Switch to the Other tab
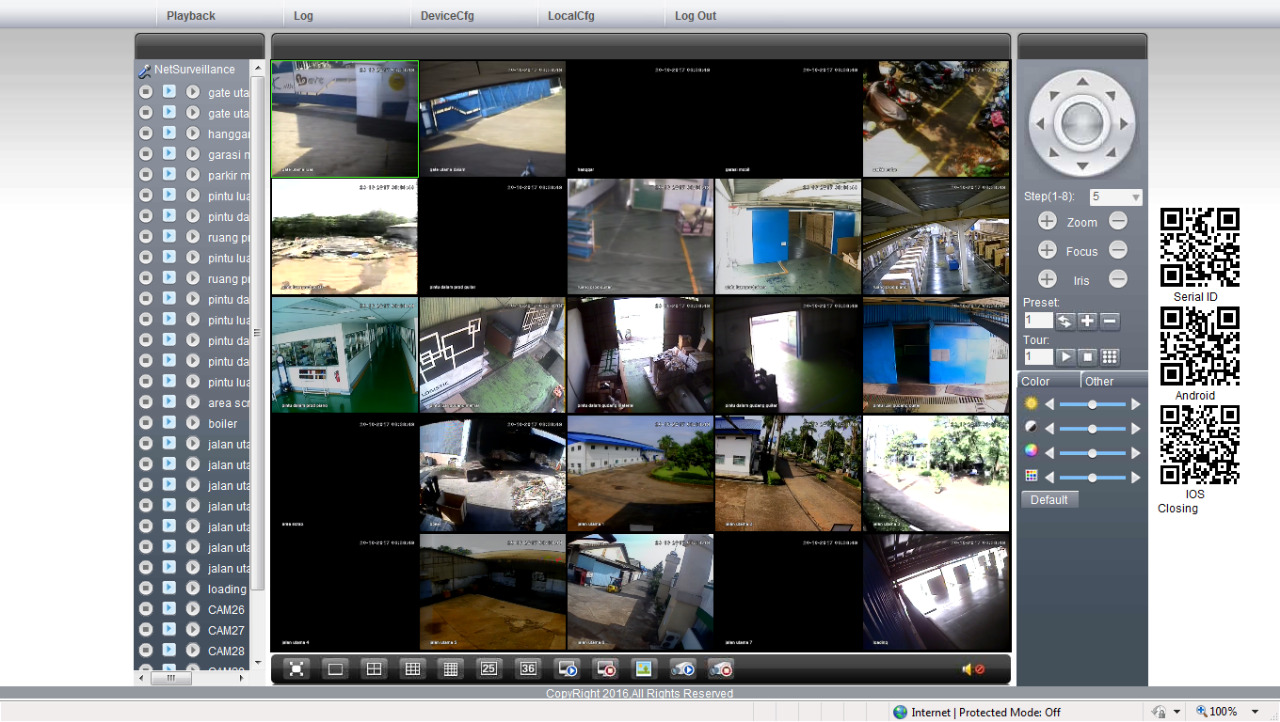This screenshot has width=1280, height=722. point(1098,381)
